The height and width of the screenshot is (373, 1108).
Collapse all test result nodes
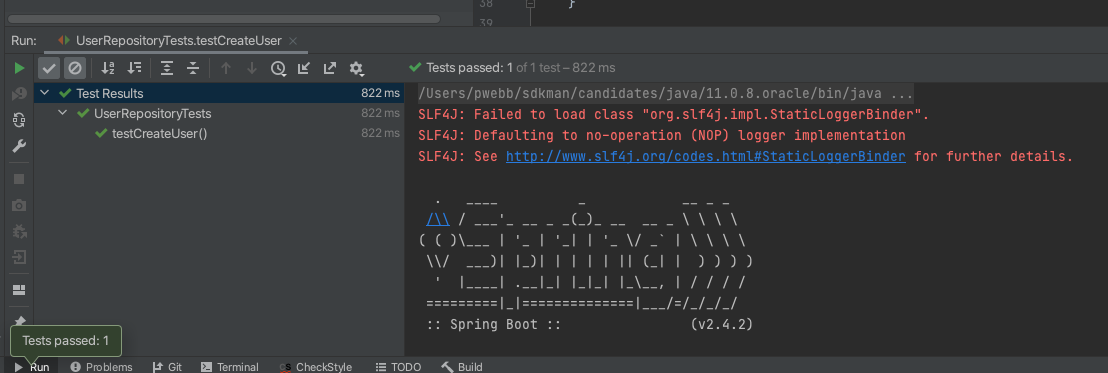pyautogui.click(x=193, y=68)
